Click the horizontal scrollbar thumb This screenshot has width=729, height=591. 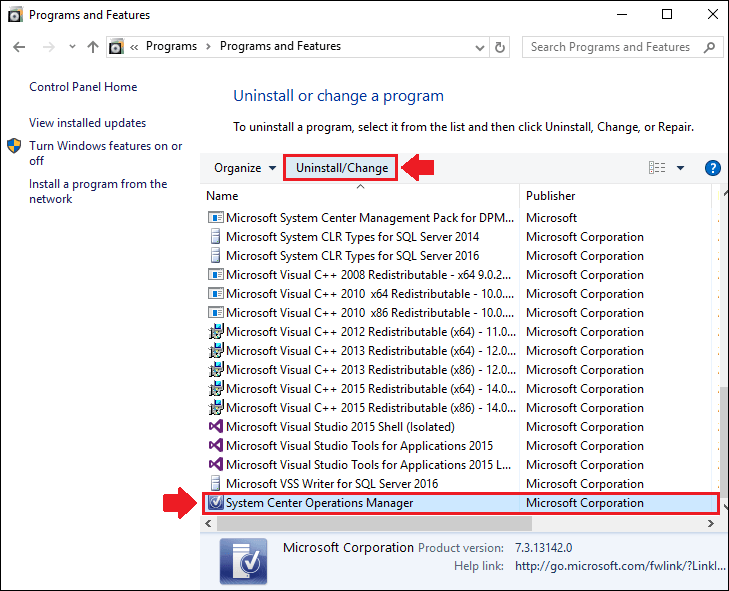point(374,524)
